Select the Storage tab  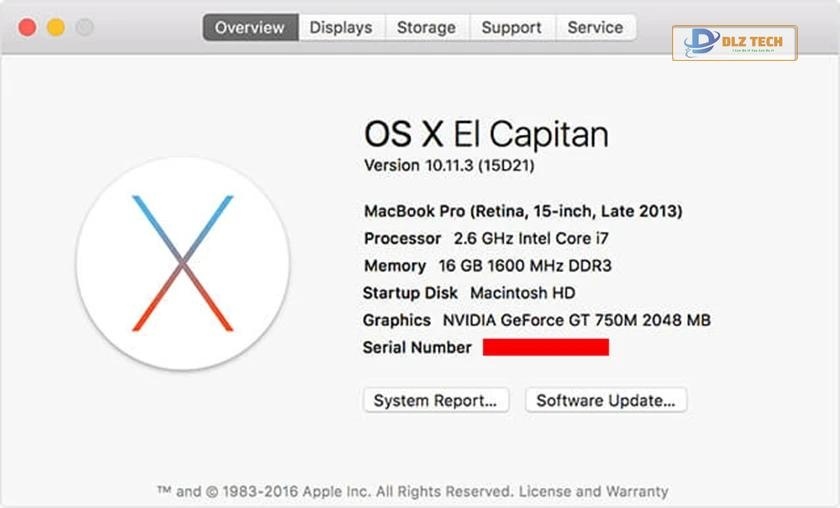(426, 27)
